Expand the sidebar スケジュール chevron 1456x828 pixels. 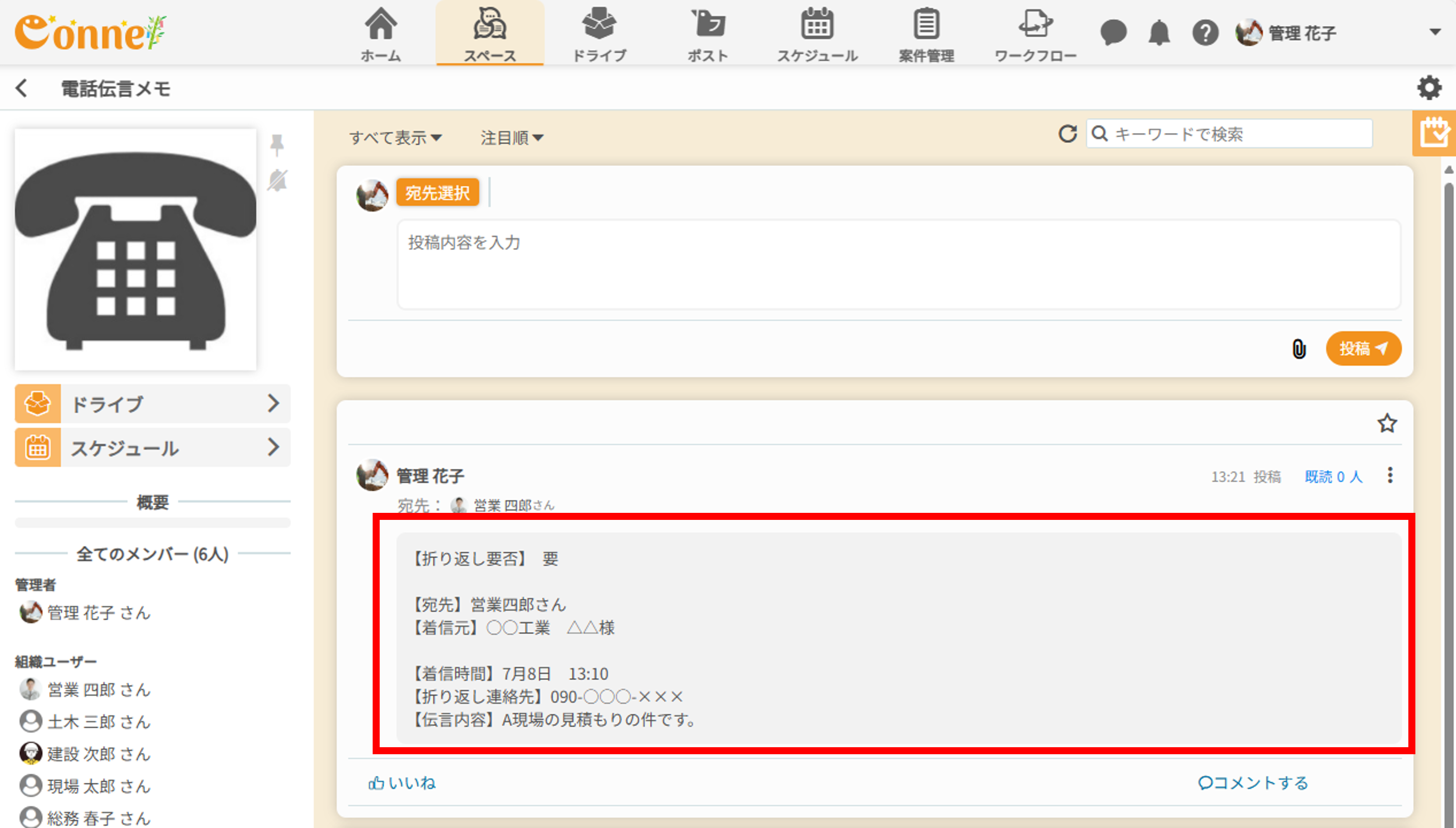point(273,448)
